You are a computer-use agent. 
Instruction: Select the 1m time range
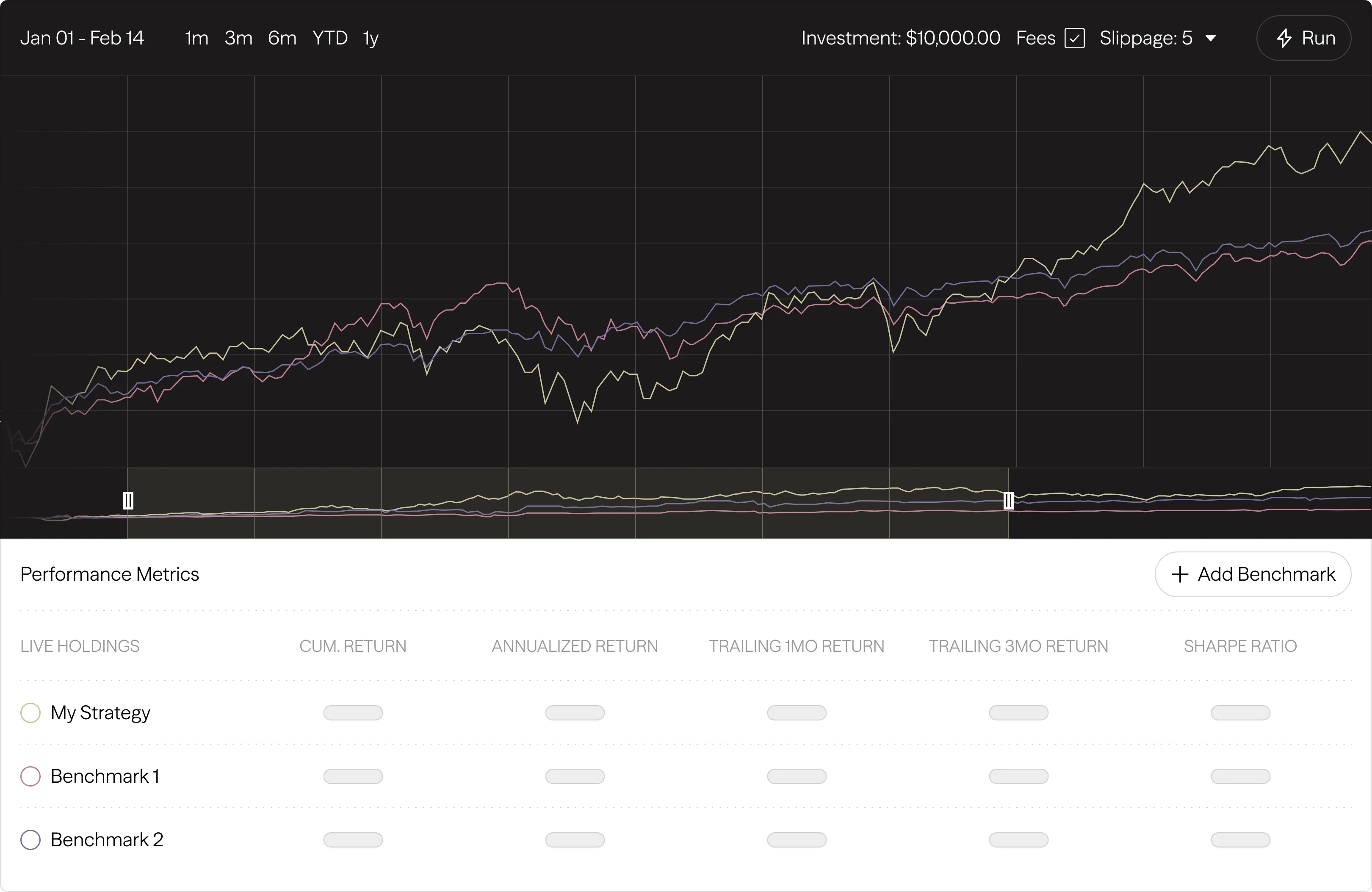click(196, 38)
